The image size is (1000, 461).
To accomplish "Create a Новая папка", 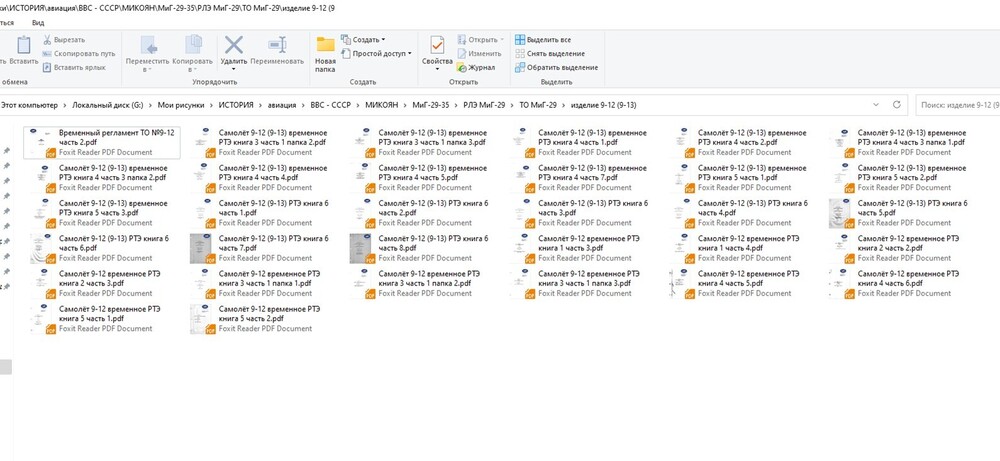I will coord(325,54).
